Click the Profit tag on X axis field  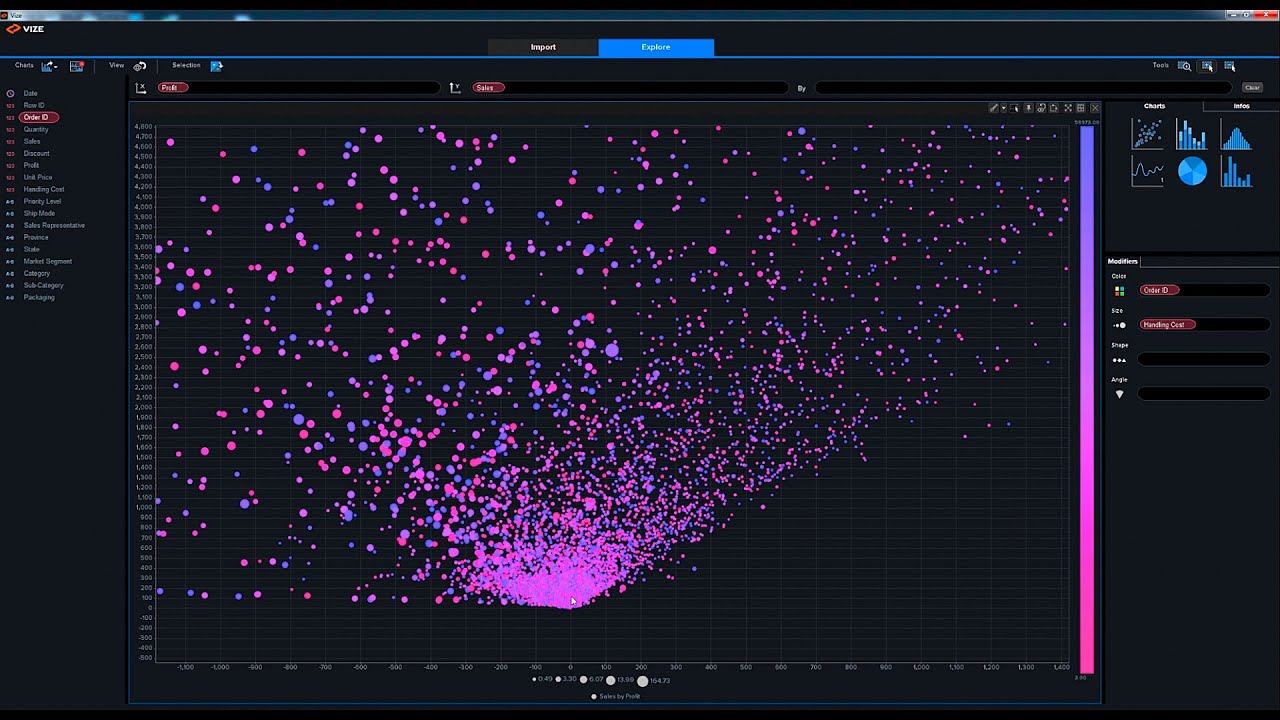click(171, 88)
